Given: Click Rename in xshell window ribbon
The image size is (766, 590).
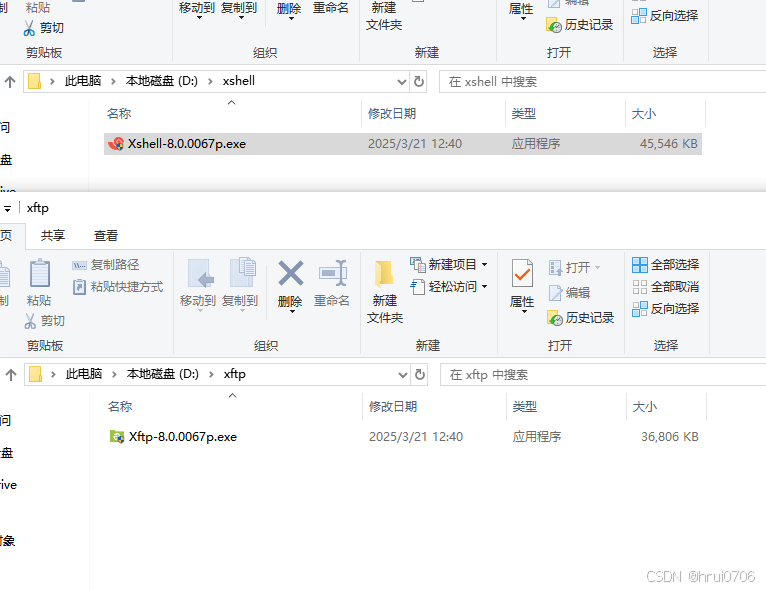Looking at the screenshot, I should point(331,8).
